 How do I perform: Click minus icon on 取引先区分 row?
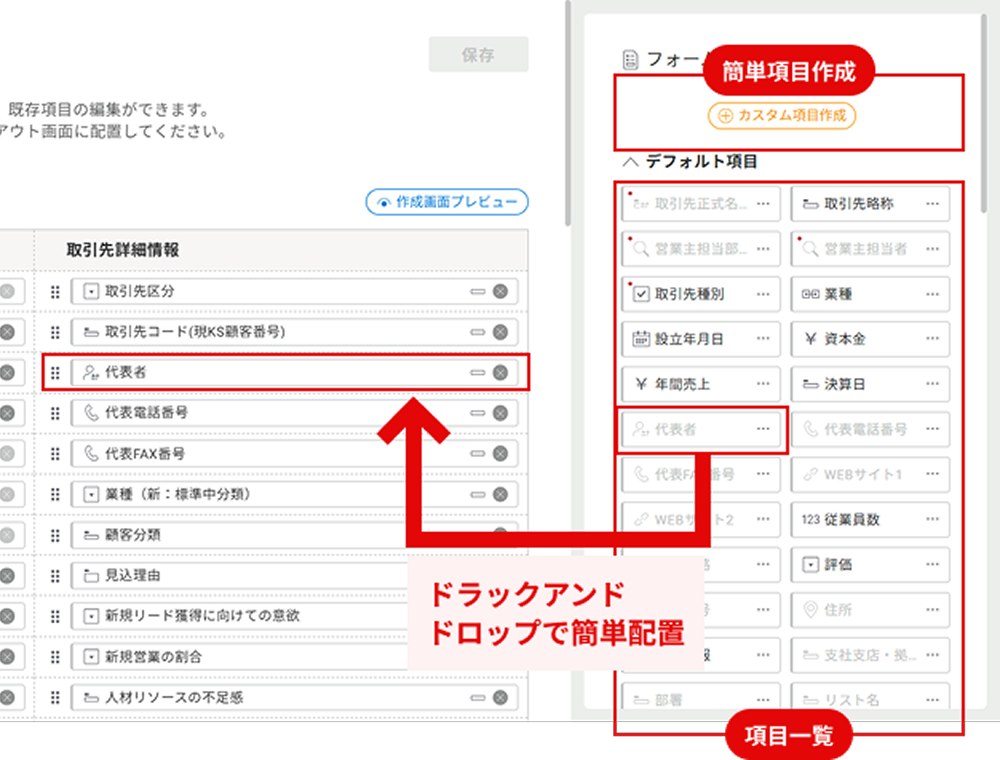pyautogui.click(x=478, y=291)
